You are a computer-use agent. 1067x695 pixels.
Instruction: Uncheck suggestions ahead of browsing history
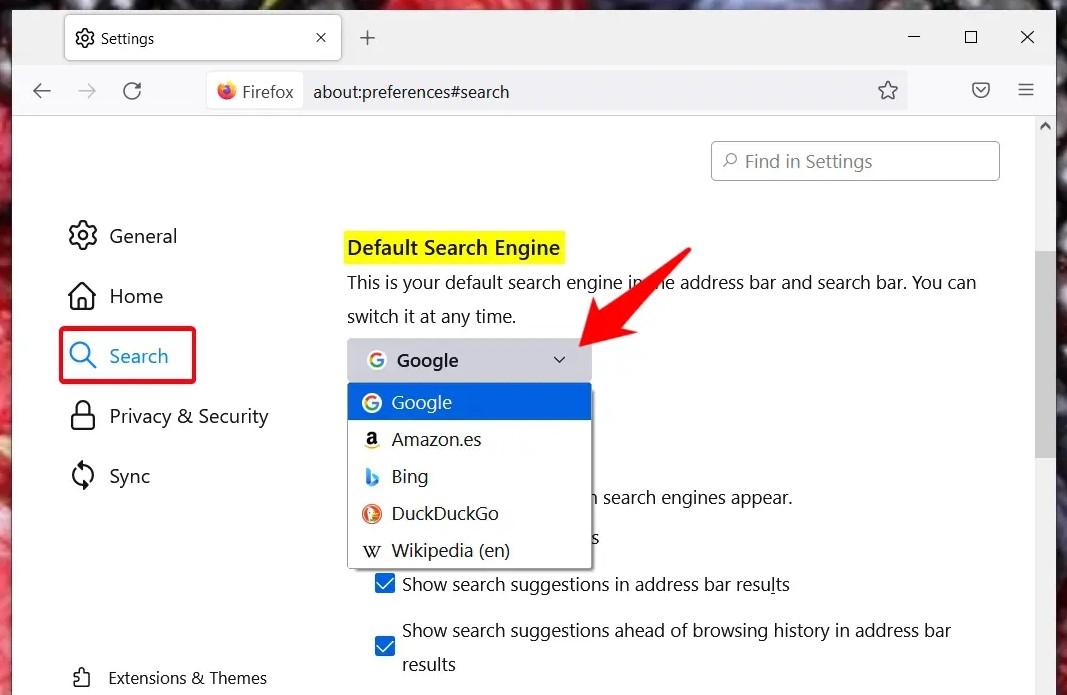click(x=385, y=647)
